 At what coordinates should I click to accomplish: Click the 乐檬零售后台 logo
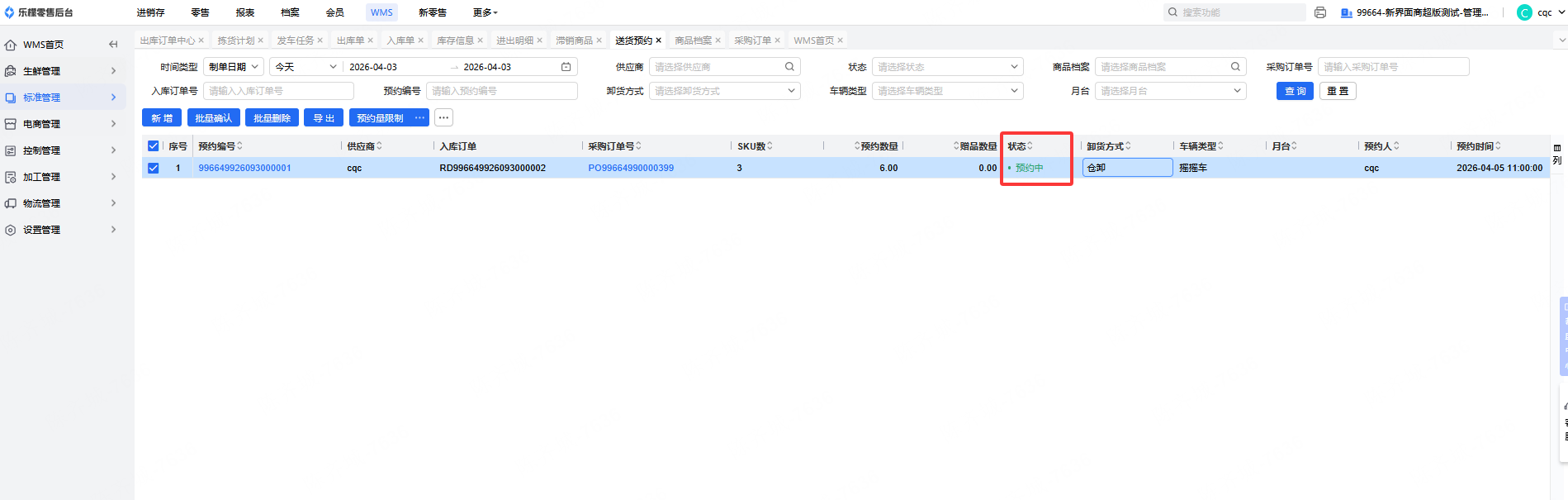pyautogui.click(x=39, y=12)
